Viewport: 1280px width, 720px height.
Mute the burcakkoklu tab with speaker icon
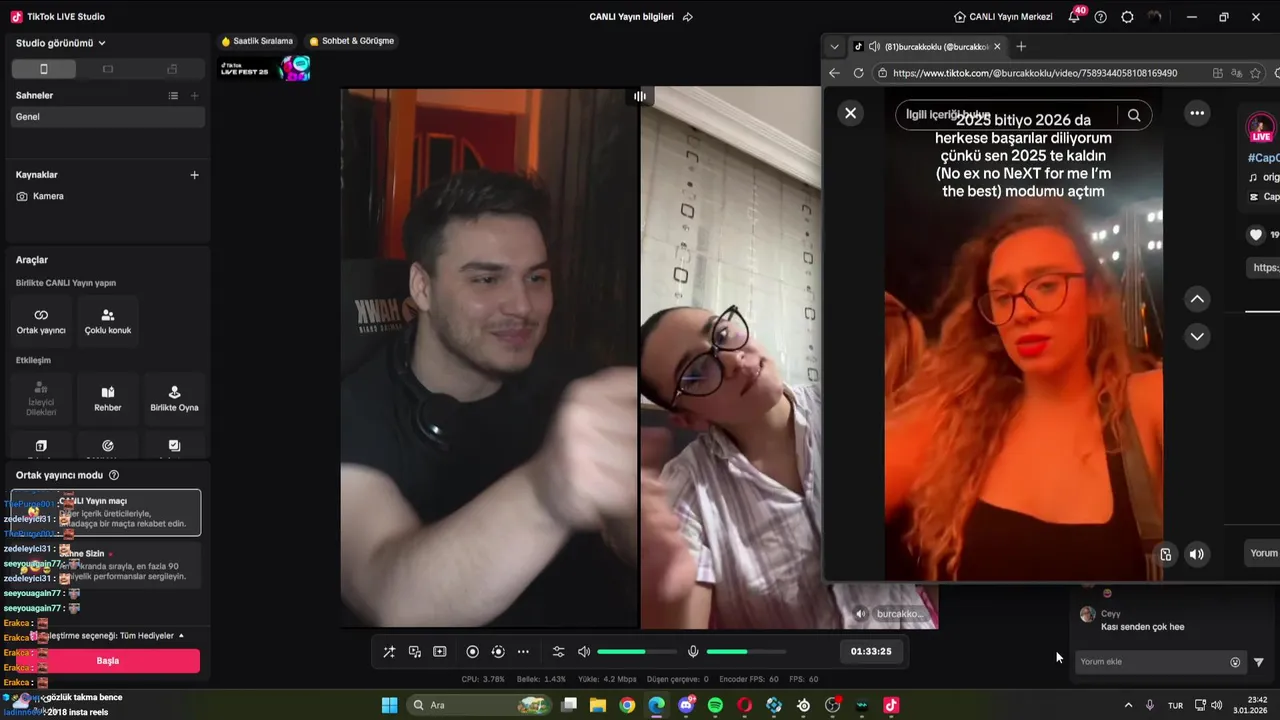tap(874, 47)
